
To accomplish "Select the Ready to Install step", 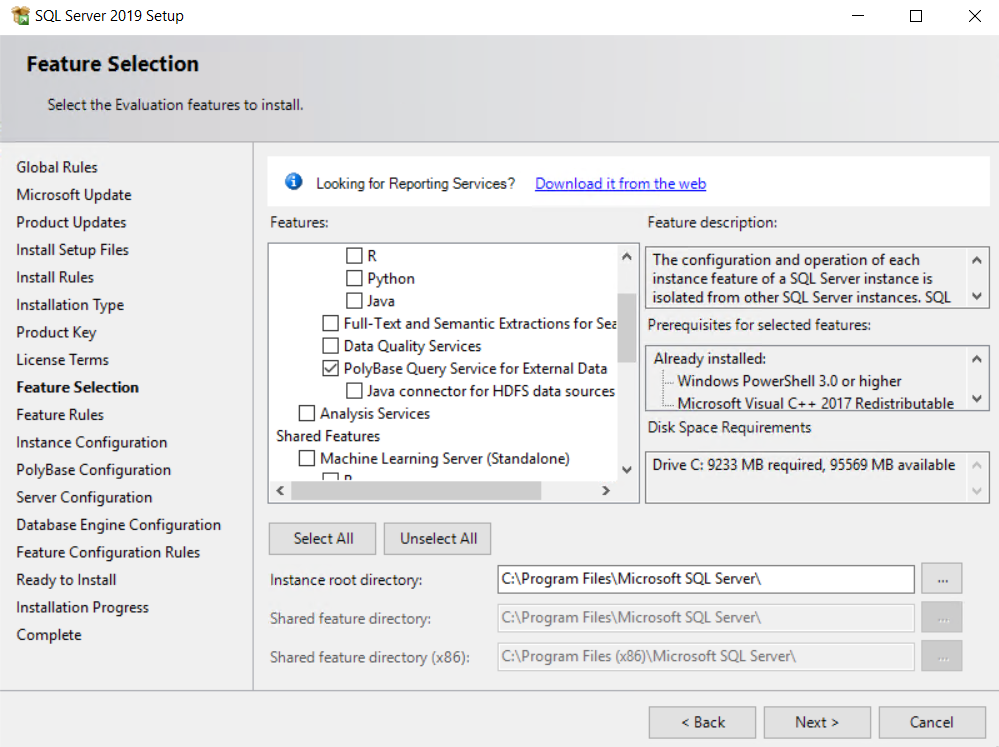I will (x=66, y=579).
